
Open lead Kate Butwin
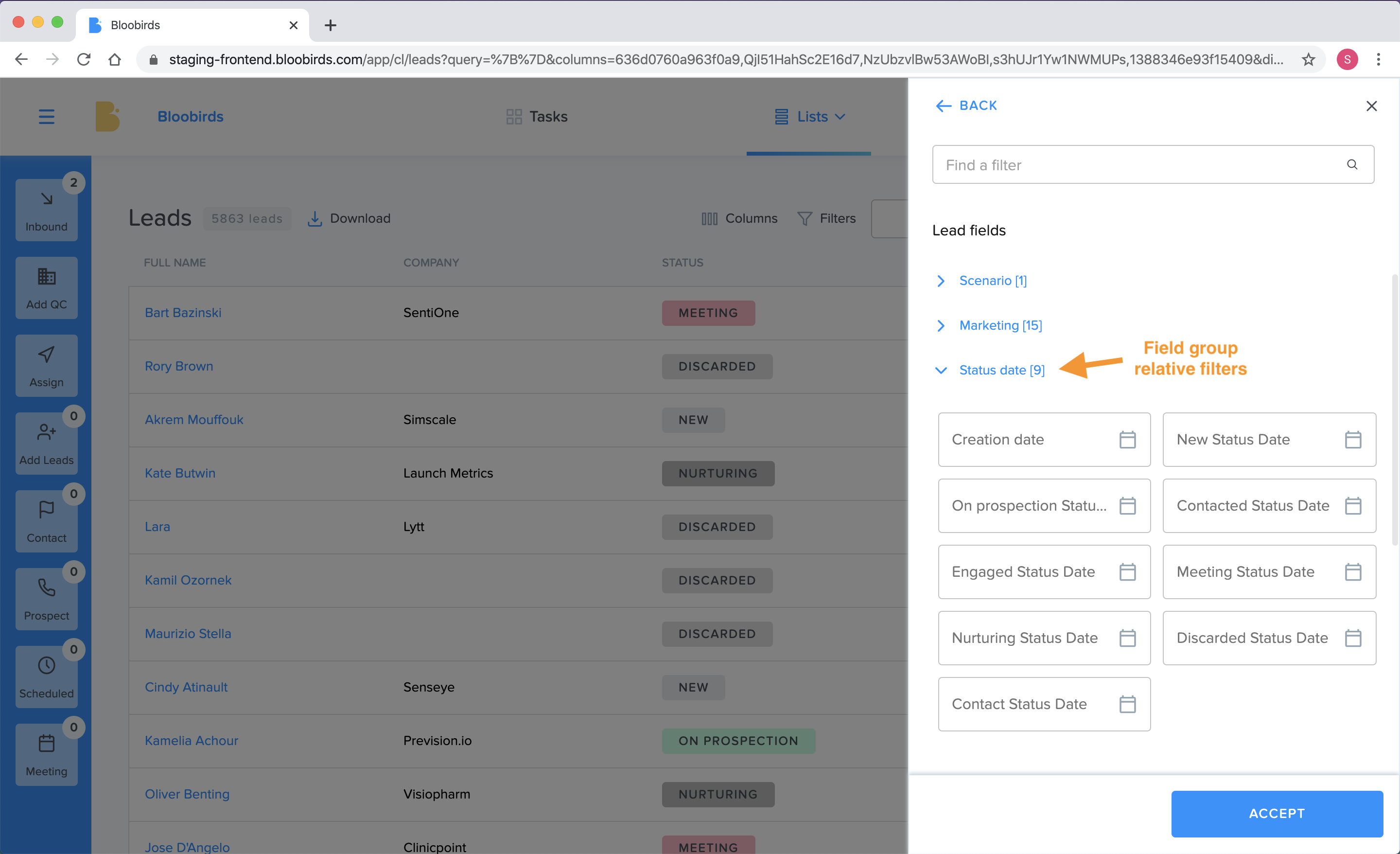[x=180, y=473]
